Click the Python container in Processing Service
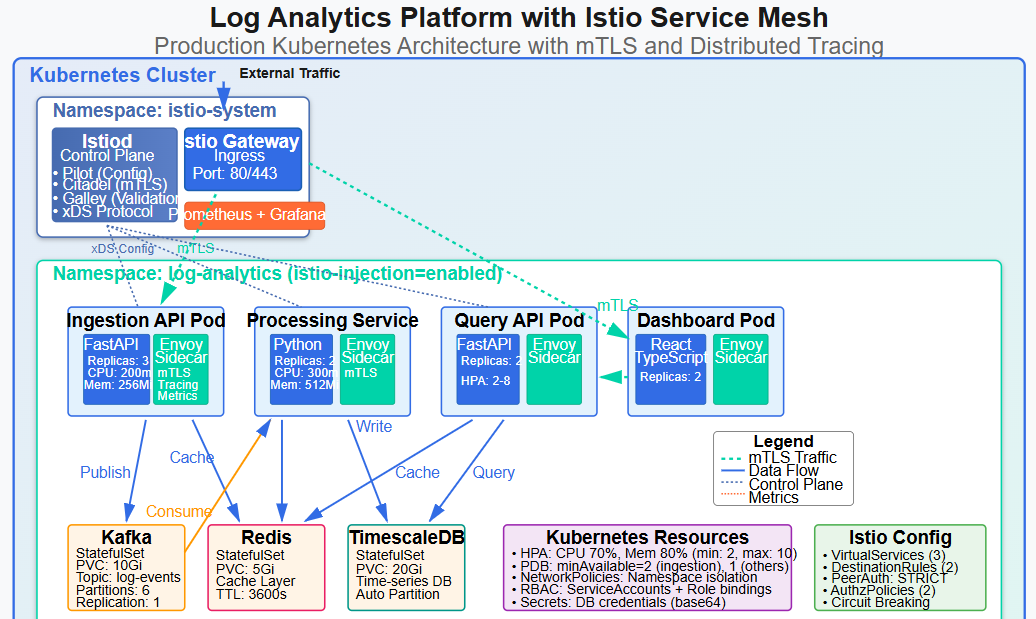The width and height of the screenshot is (1036, 619). (x=303, y=369)
